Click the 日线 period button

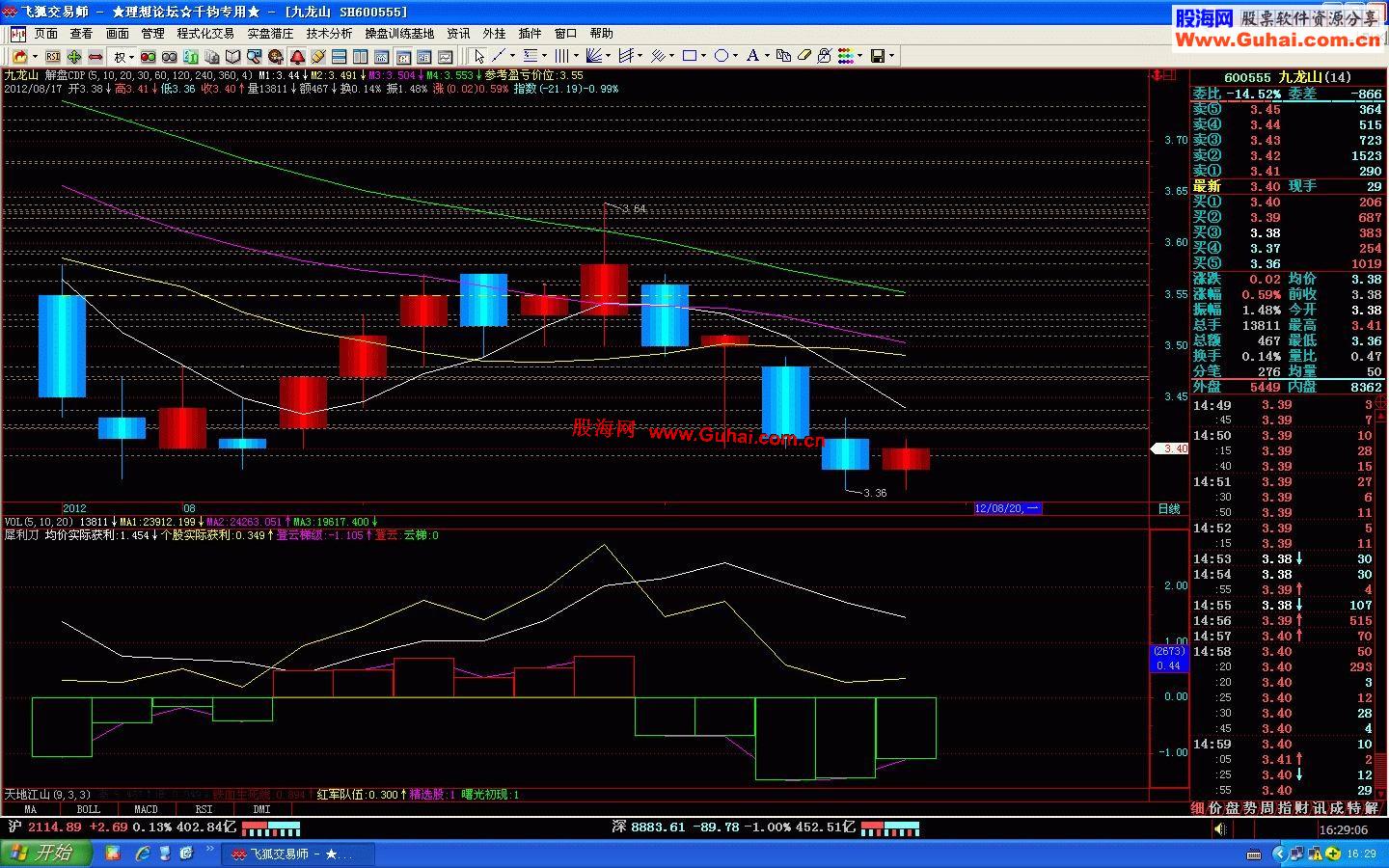coord(1168,508)
